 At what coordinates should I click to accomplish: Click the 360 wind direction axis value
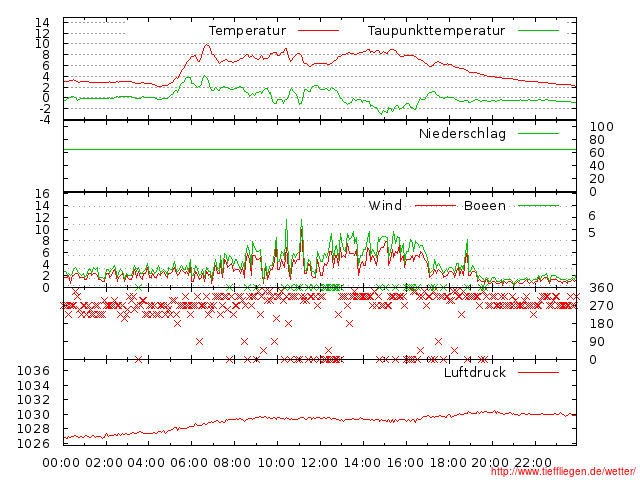tap(601, 288)
